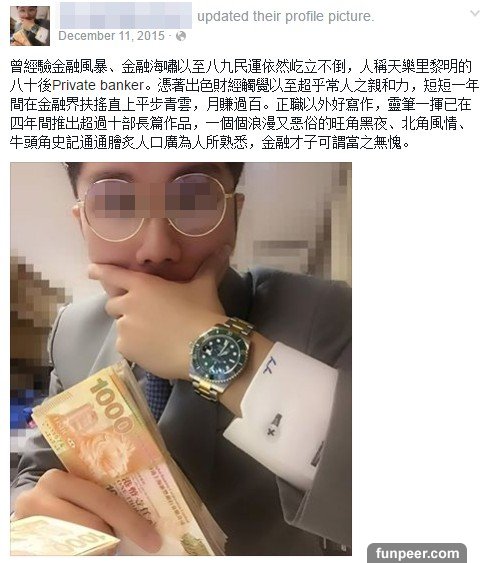The height and width of the screenshot is (563, 487).
Task: Click the 1000 banknote bundle
Action: 129,456
